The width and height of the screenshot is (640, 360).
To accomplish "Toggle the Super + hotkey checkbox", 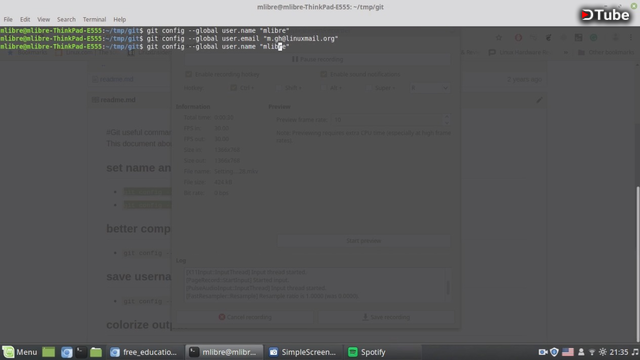I will coord(369,88).
